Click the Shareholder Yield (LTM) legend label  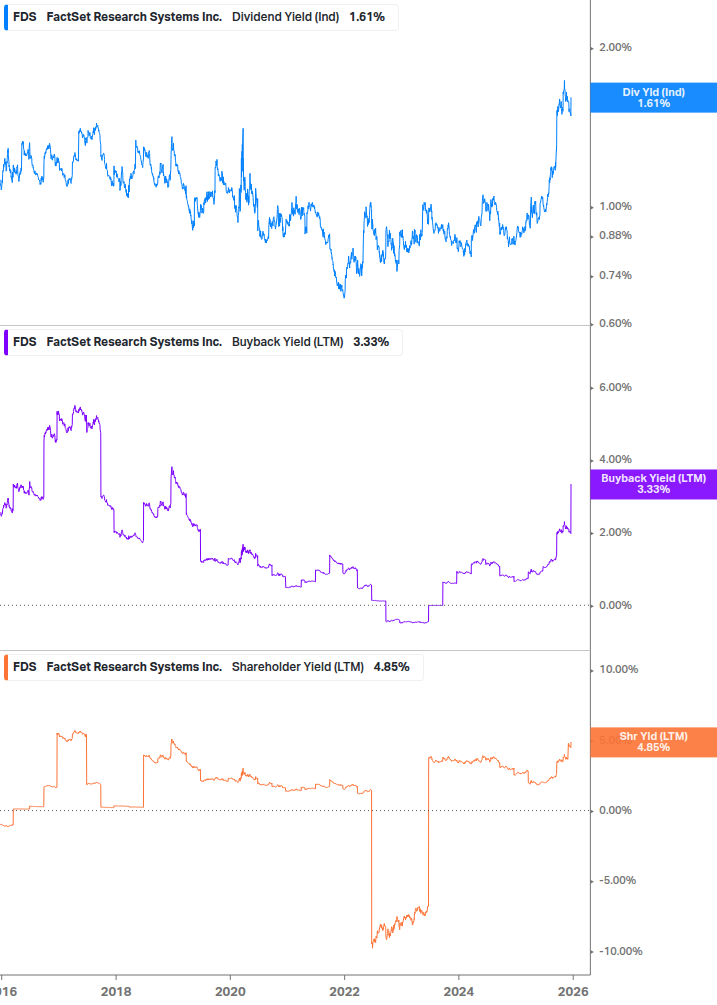point(298,667)
